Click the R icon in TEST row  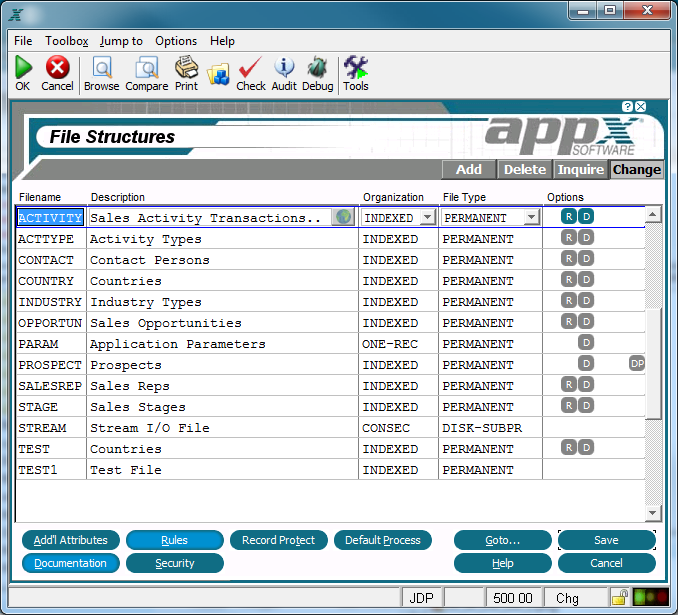[569, 447]
